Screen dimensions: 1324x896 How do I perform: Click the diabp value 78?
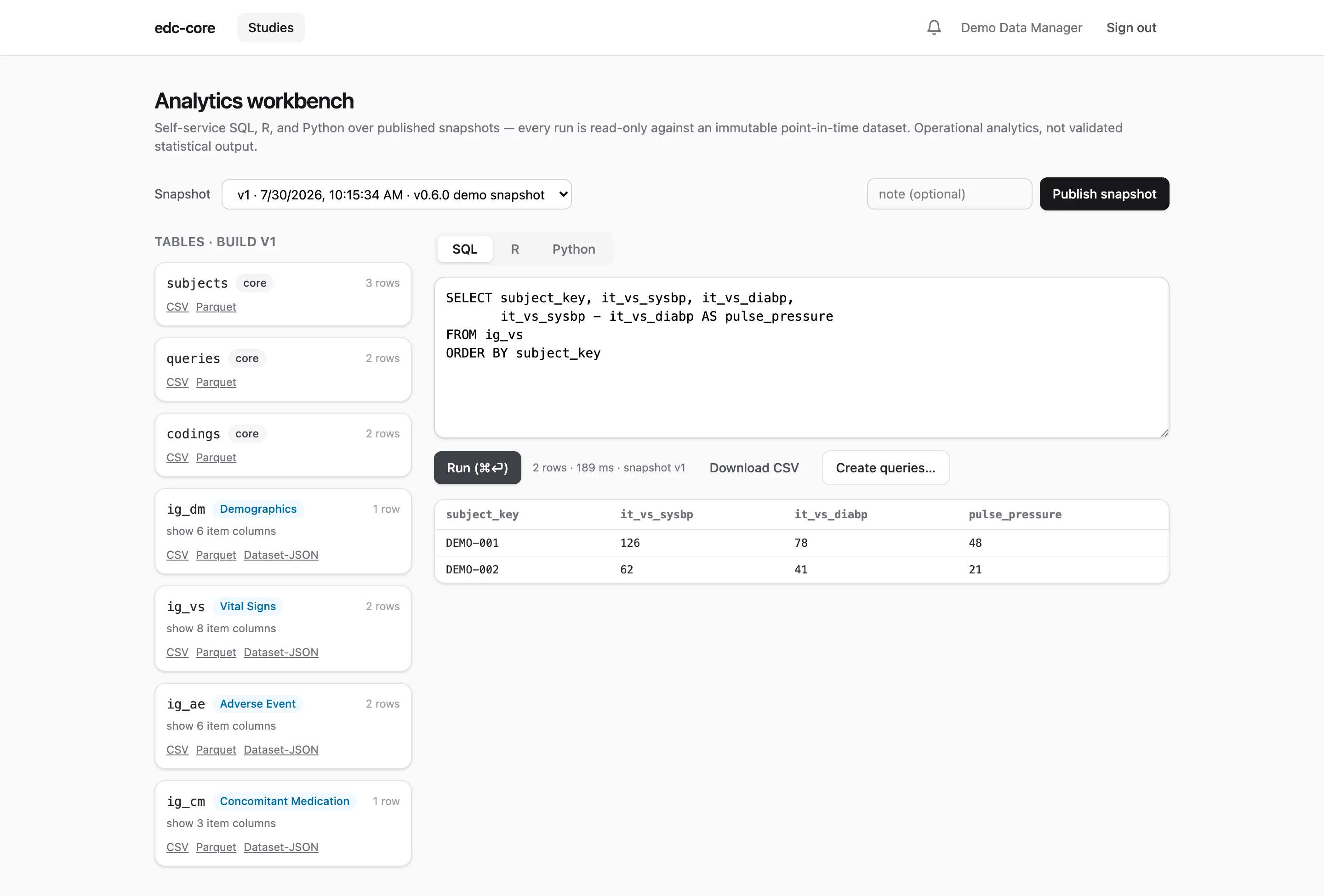[800, 543]
